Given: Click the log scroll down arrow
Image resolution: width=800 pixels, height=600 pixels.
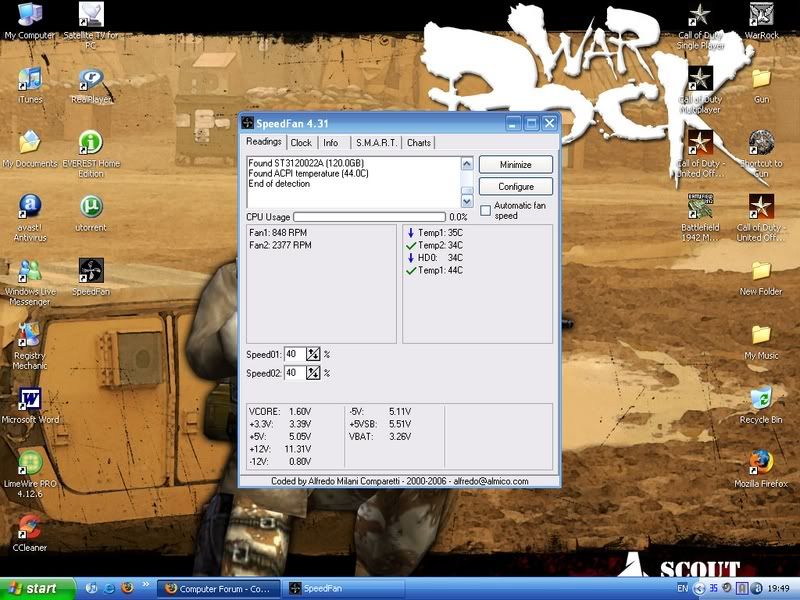Looking at the screenshot, I should 467,201.
